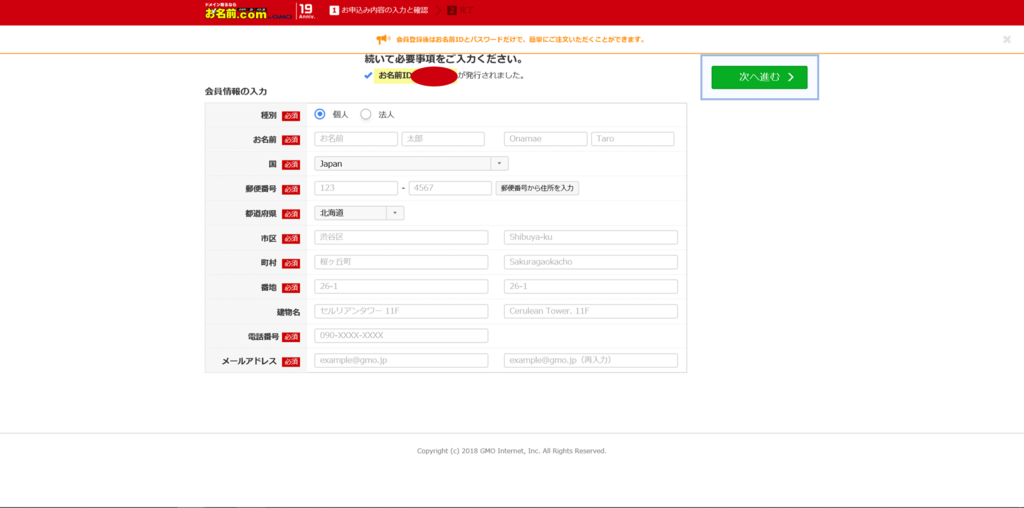The image size is (1024, 508).
Task: Click the 桜ヶ丘町 town field
Action: 401,262
